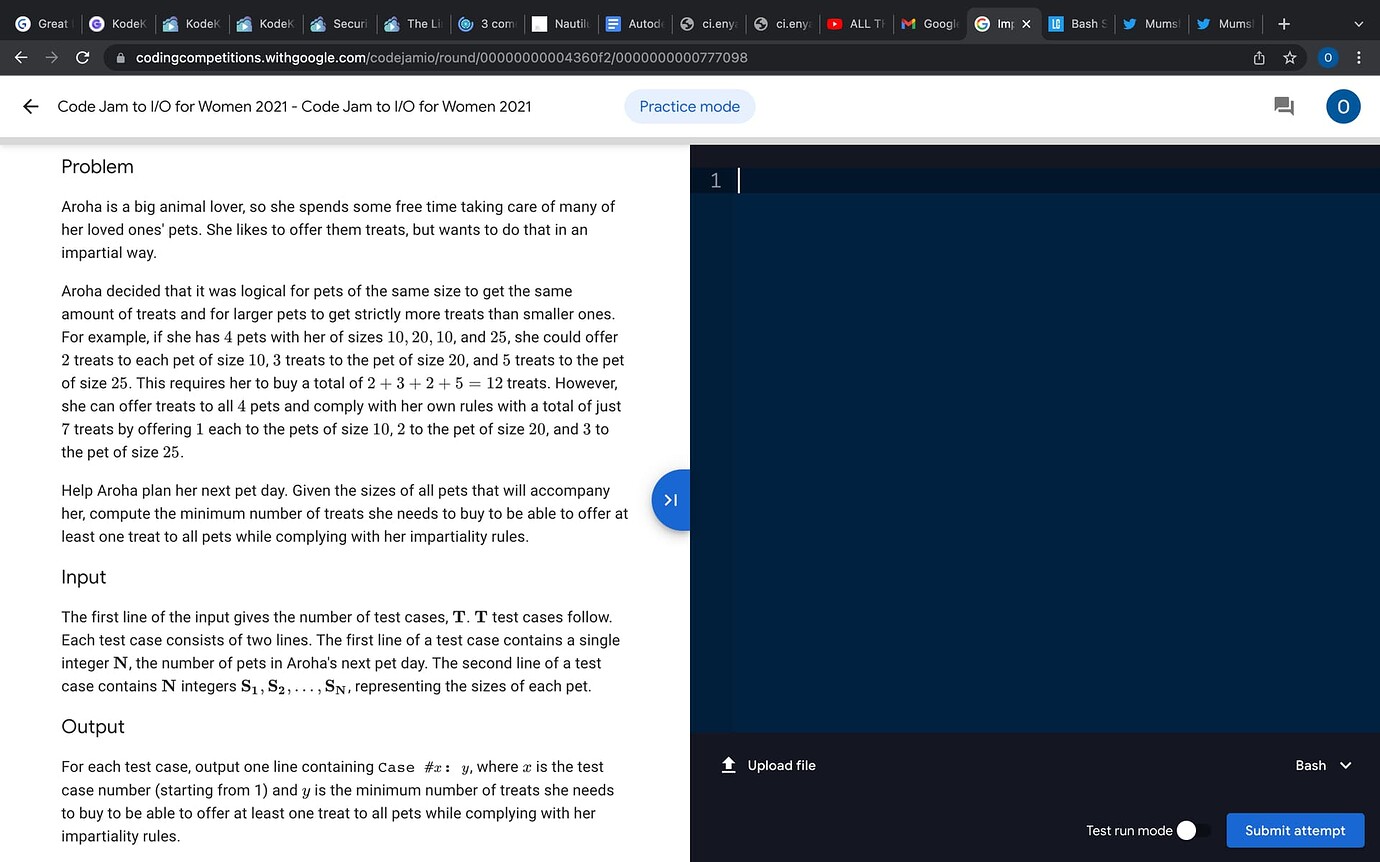Reload the page

(83, 58)
